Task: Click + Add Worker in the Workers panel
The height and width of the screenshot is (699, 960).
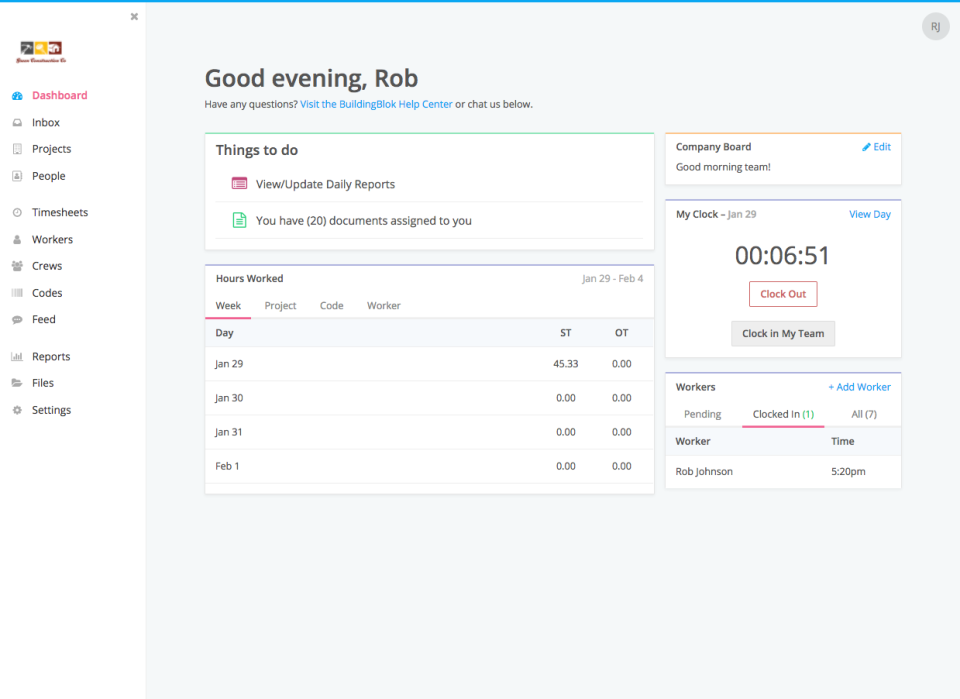Action: click(859, 386)
